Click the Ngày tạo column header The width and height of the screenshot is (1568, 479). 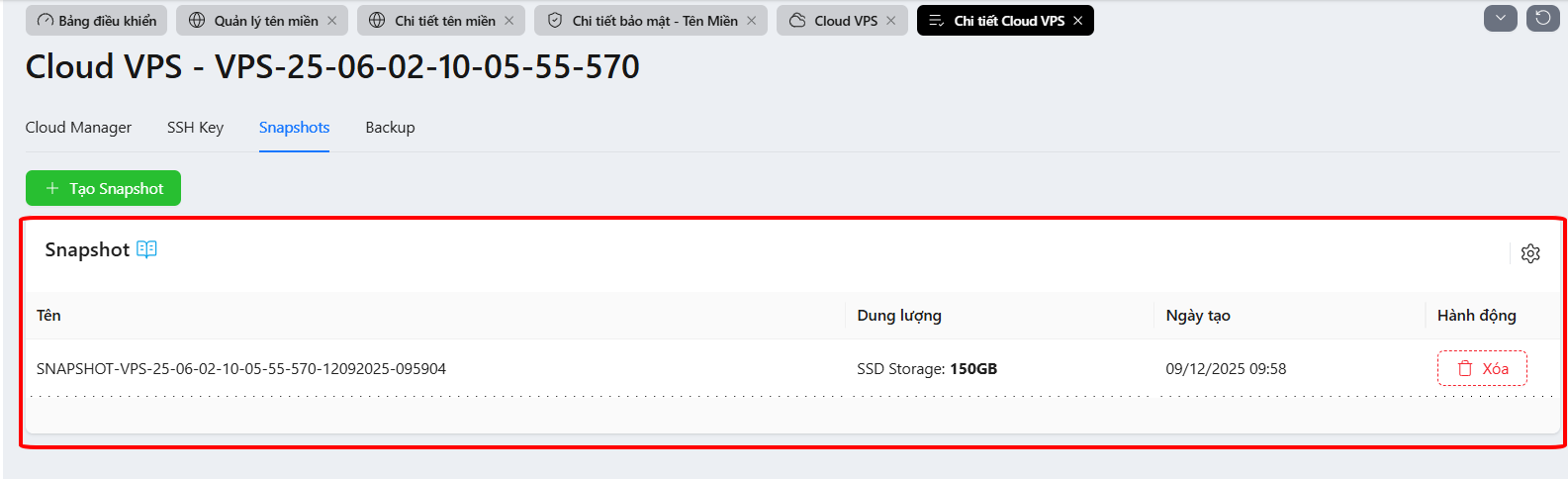pyautogui.click(x=1198, y=316)
